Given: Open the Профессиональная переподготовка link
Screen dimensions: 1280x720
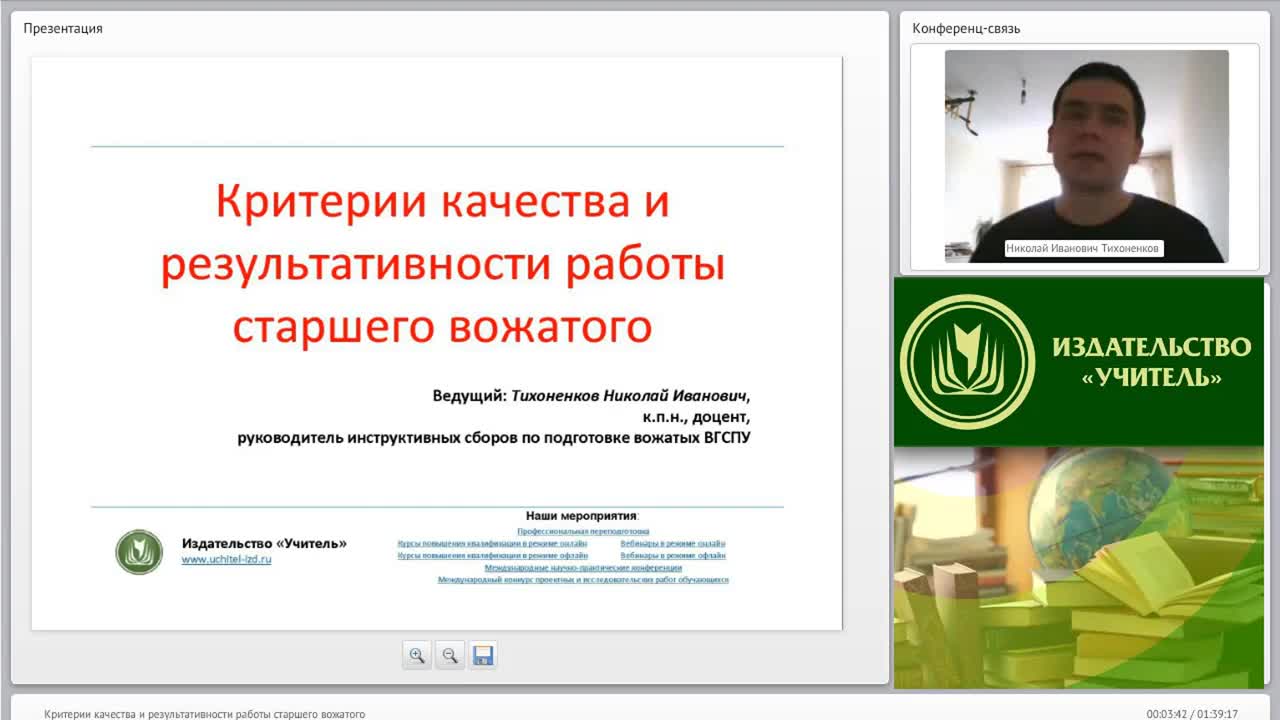Looking at the screenshot, I should (x=583, y=531).
